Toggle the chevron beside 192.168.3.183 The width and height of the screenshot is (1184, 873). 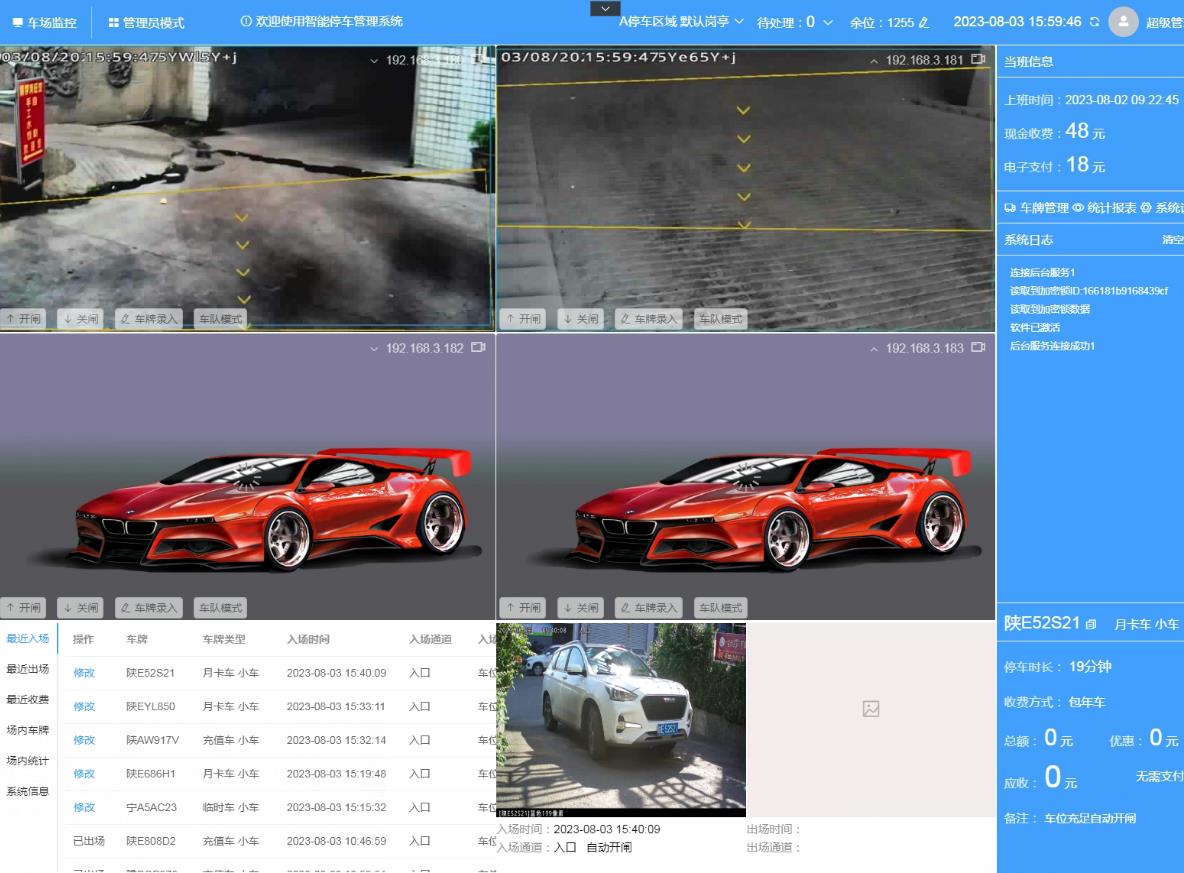(874, 349)
